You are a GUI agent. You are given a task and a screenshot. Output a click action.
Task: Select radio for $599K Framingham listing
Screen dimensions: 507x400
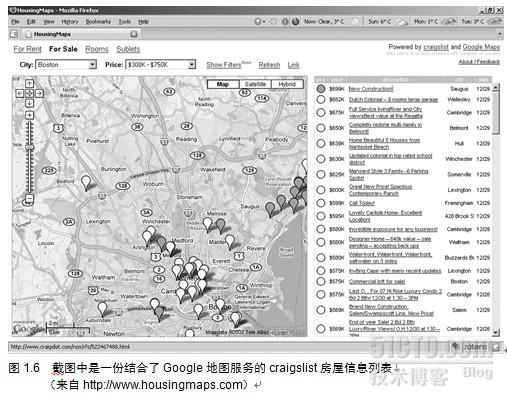[x=321, y=203]
